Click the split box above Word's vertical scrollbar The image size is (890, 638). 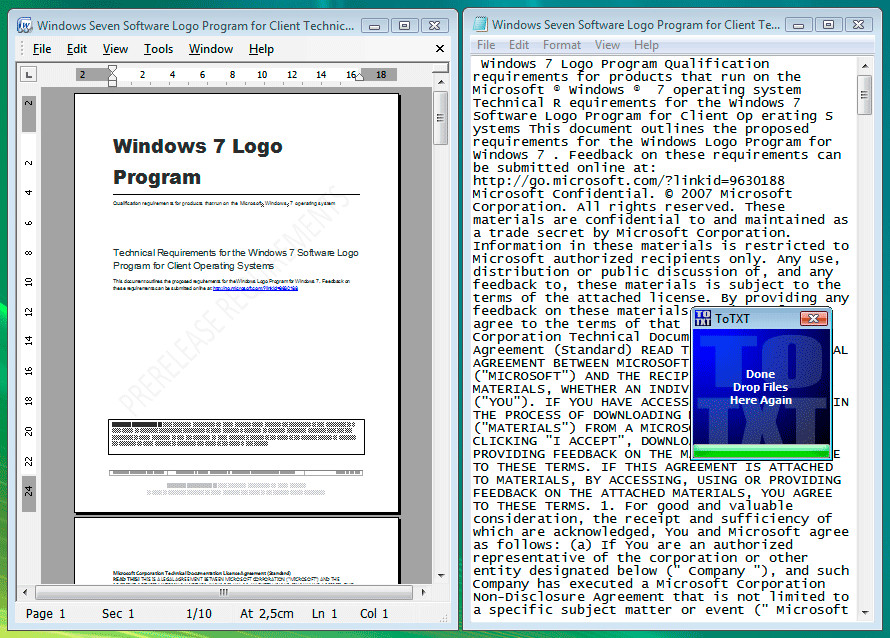tap(440, 68)
